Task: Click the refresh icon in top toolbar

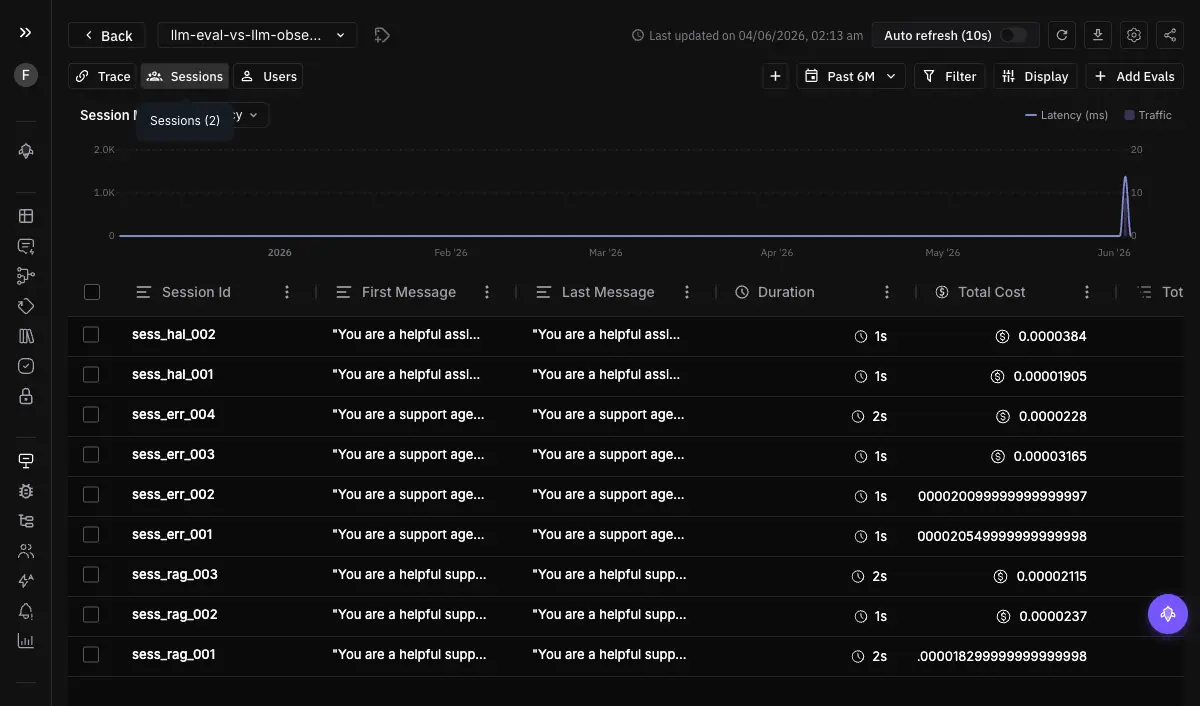Action: pyautogui.click(x=1062, y=35)
